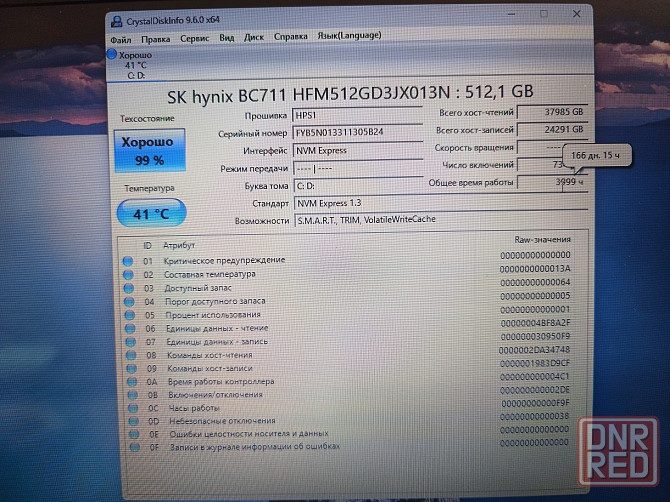Click the features field S.M.A.R.T., TRIM

[441, 220]
